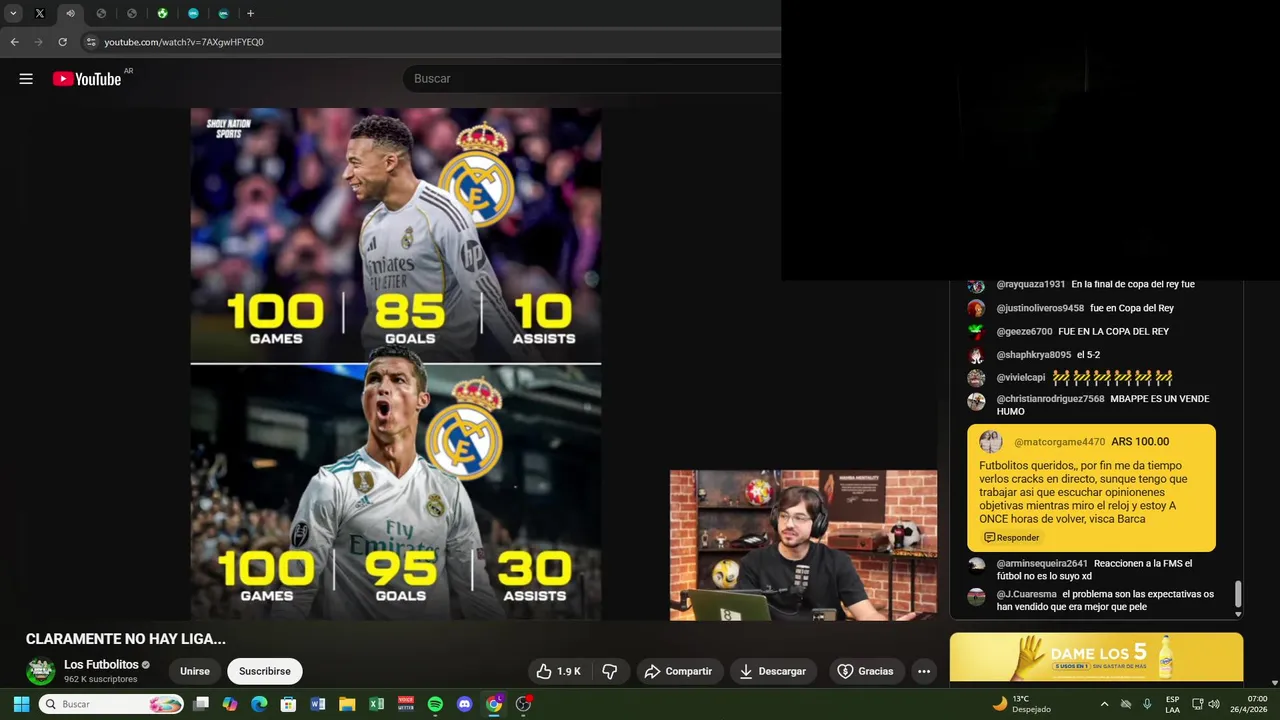Click @vivielcapi username in chat
Image resolution: width=1280 pixels, height=720 pixels.
[1020, 378]
